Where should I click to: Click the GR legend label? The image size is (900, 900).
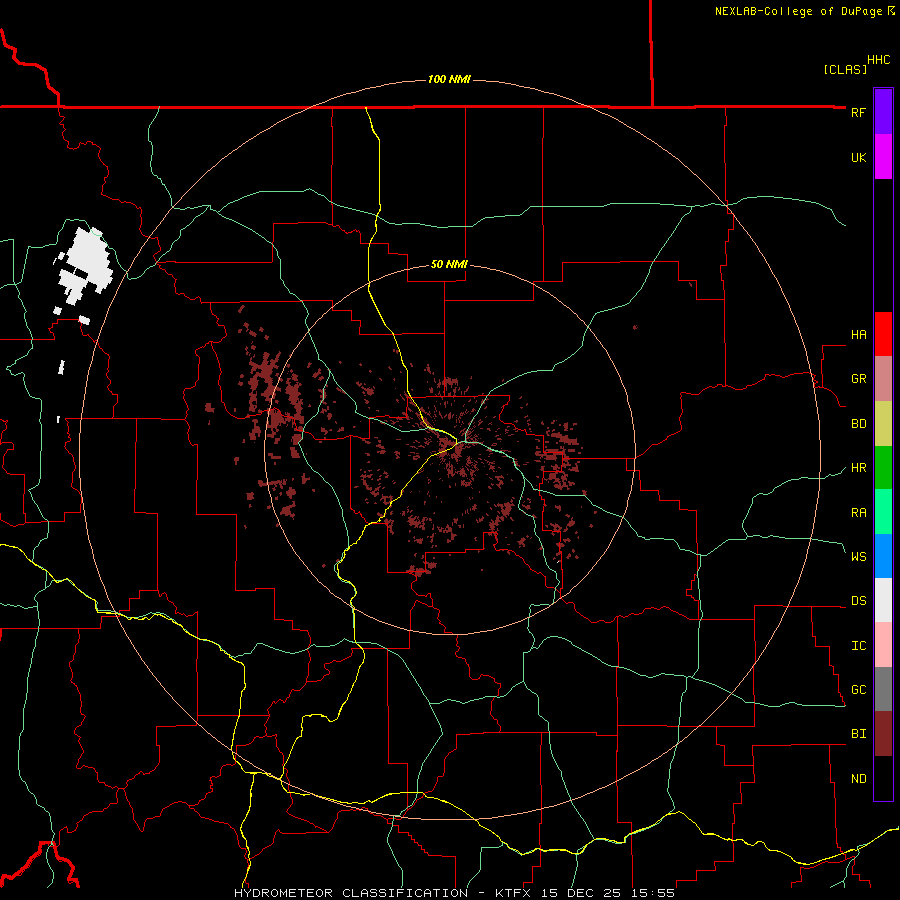858,379
